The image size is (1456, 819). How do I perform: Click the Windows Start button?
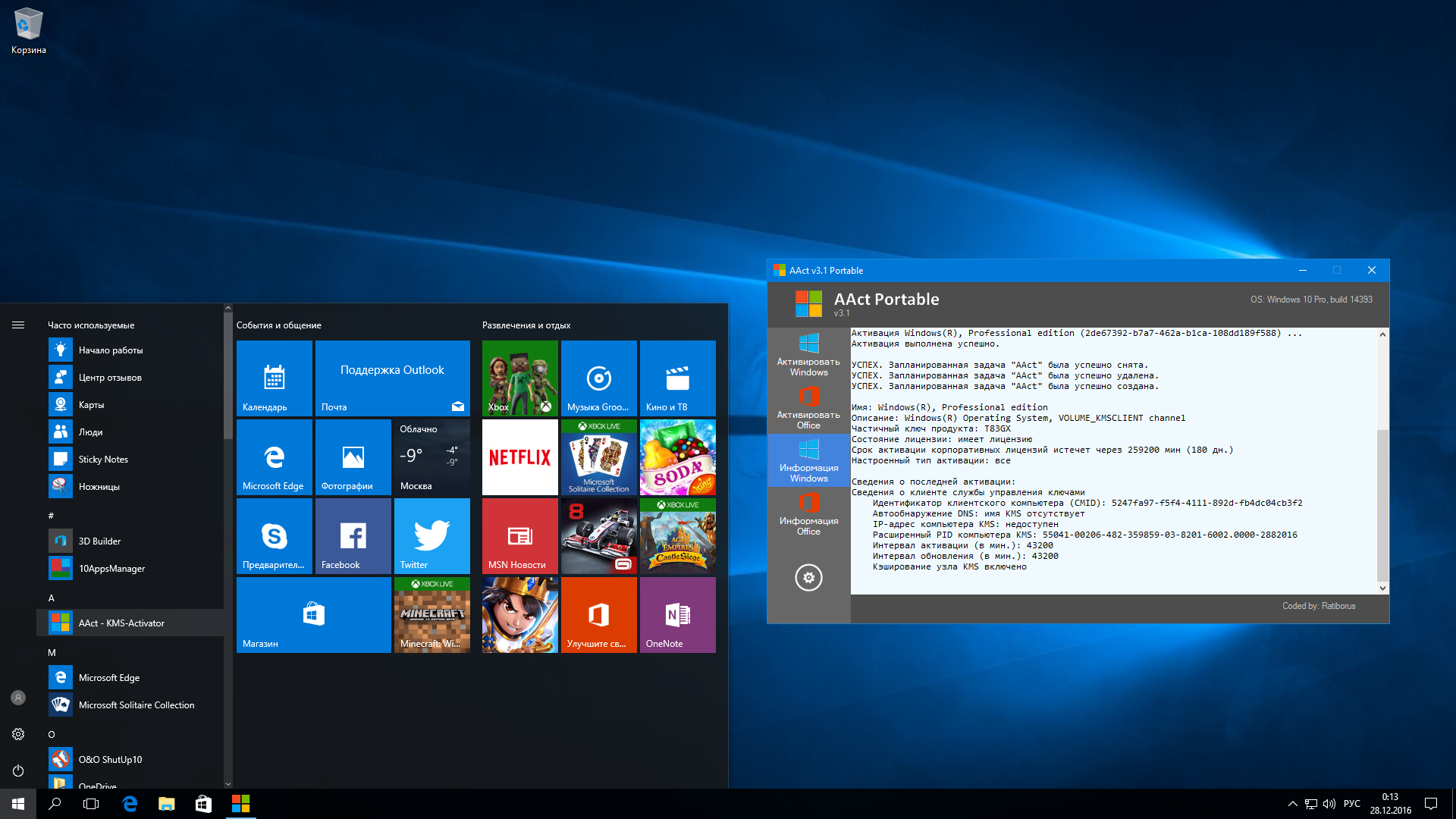coord(18,804)
